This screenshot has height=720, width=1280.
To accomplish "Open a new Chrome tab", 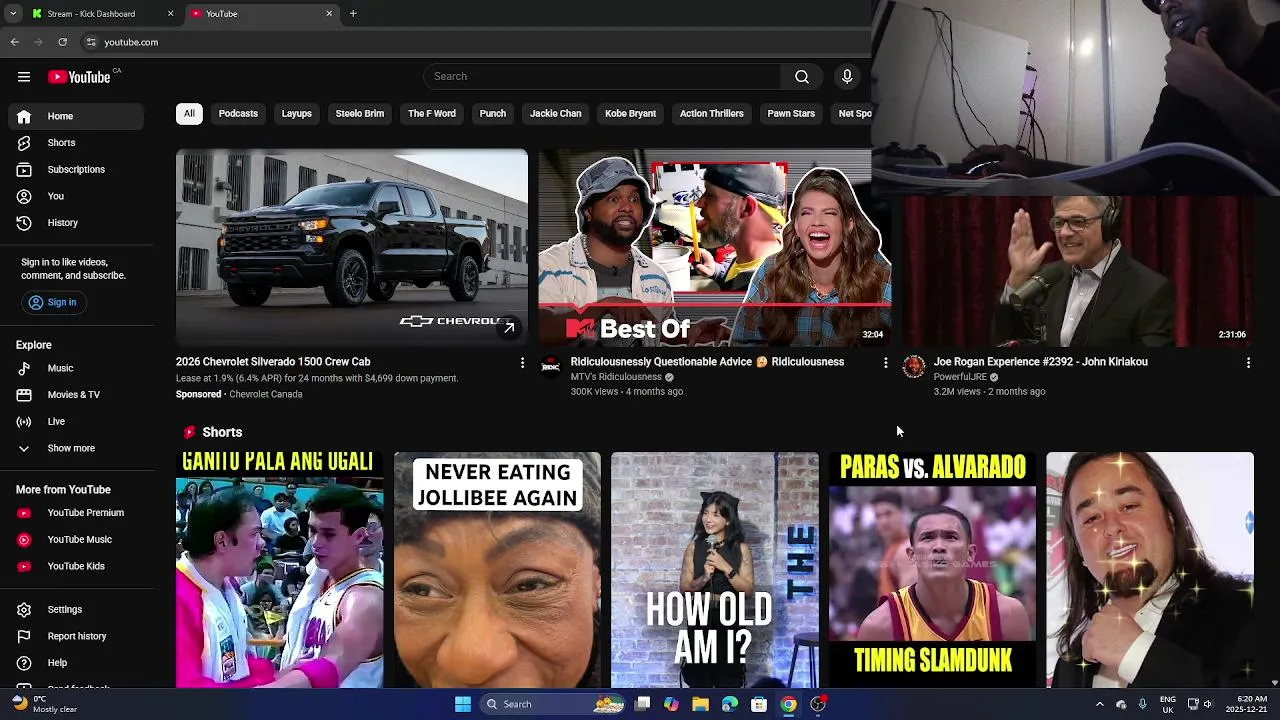I will (x=353, y=14).
